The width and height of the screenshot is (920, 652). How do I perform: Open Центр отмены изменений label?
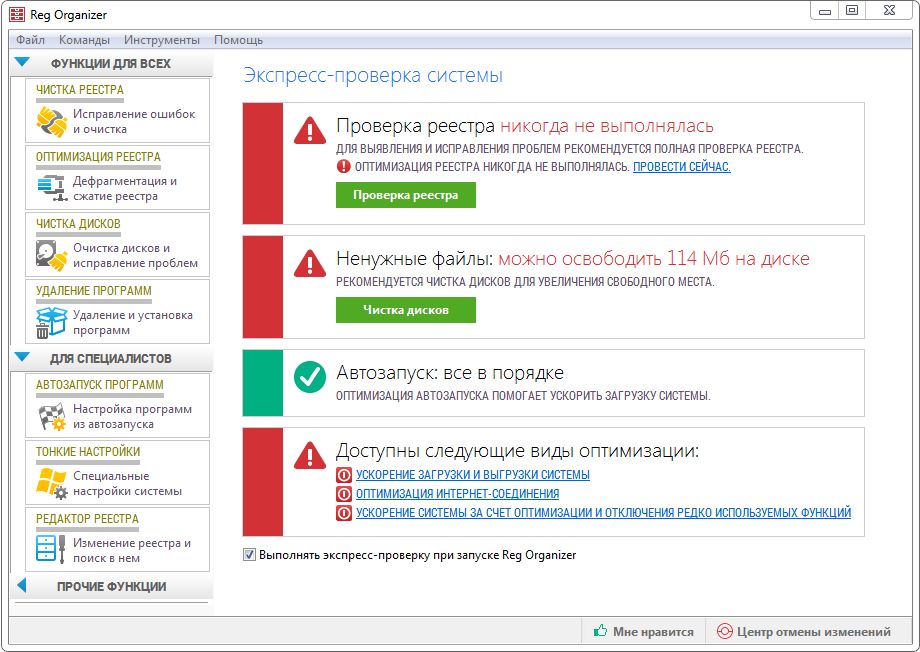(814, 632)
